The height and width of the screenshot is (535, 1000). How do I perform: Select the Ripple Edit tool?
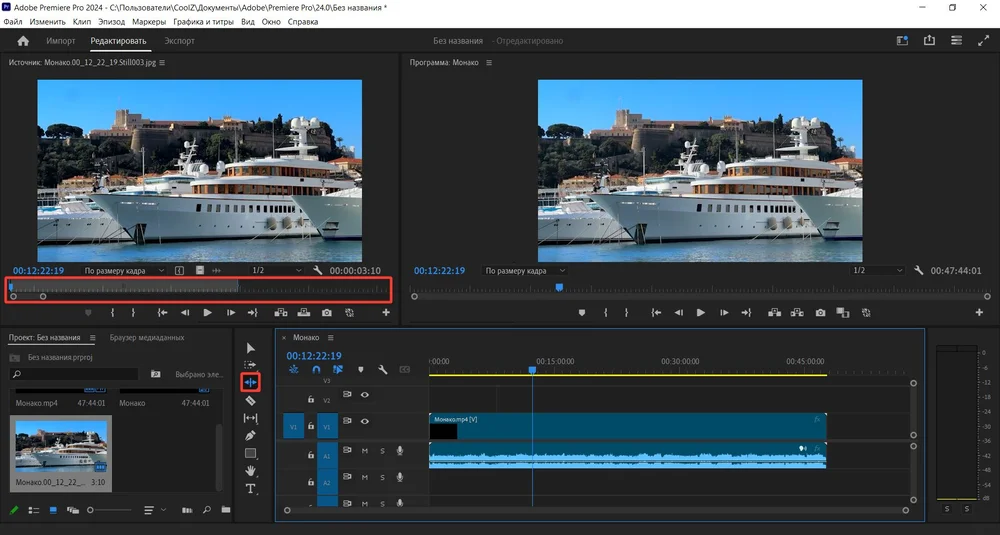250,382
